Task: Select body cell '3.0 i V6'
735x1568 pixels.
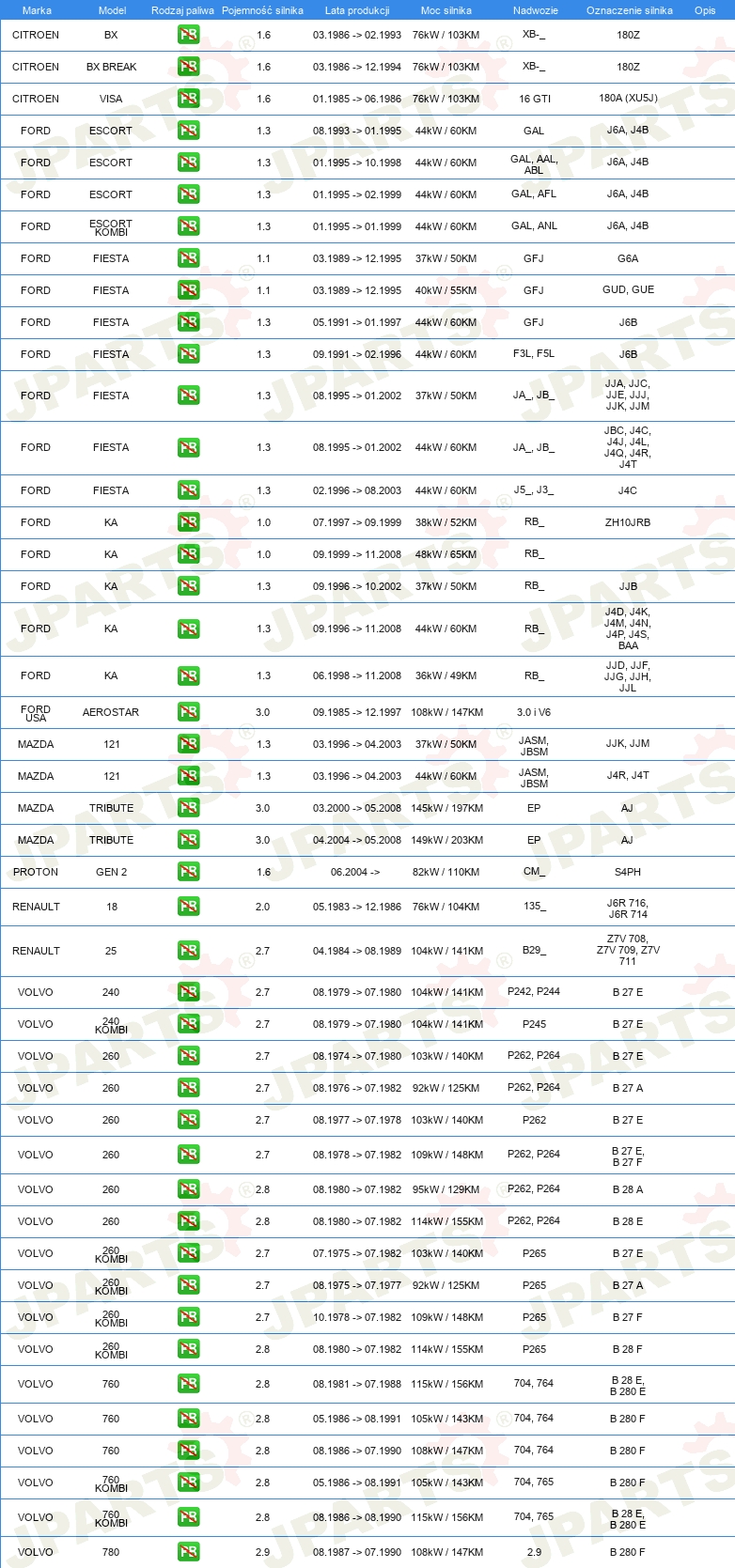Action: (534, 712)
